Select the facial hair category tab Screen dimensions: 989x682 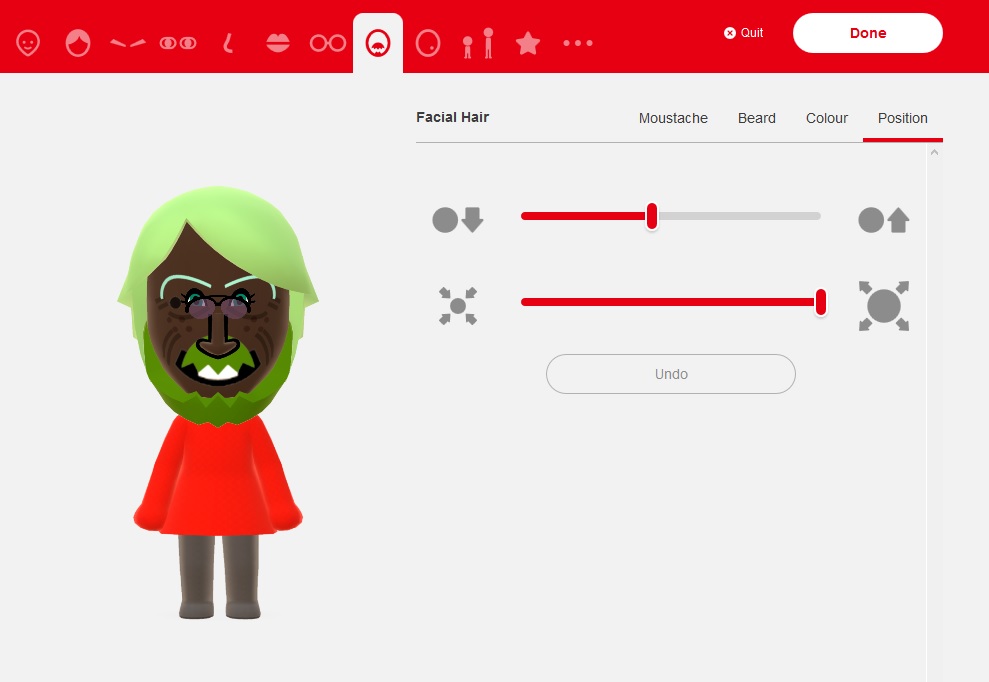[378, 43]
